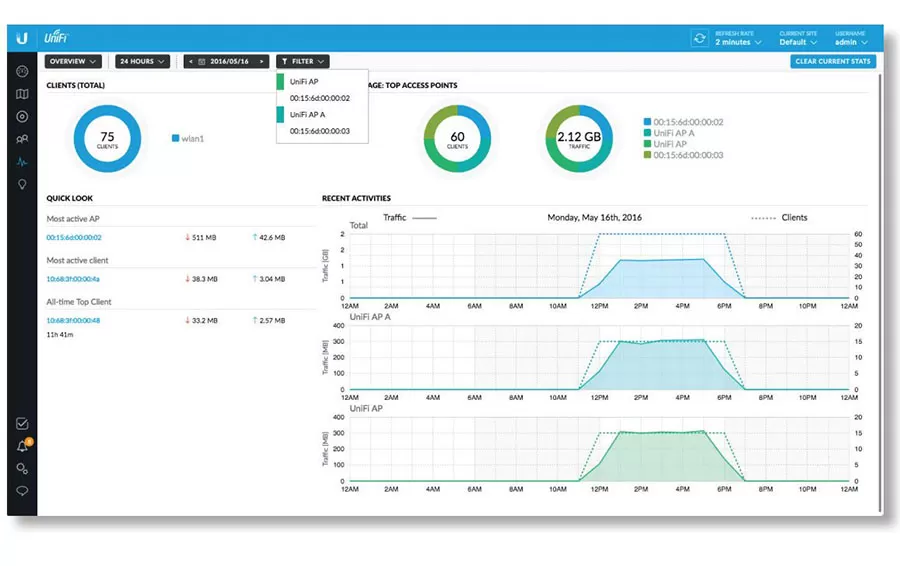Click the olive legend swatch for 00:15:6d:00:00:03

647,155
